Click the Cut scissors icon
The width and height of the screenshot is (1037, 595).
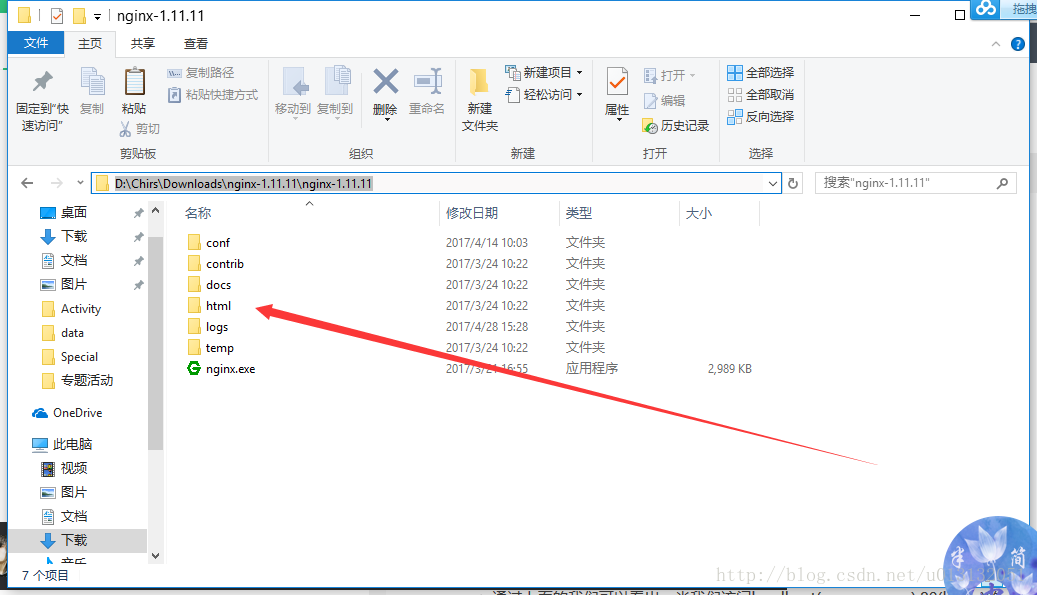pyautogui.click(x=125, y=129)
